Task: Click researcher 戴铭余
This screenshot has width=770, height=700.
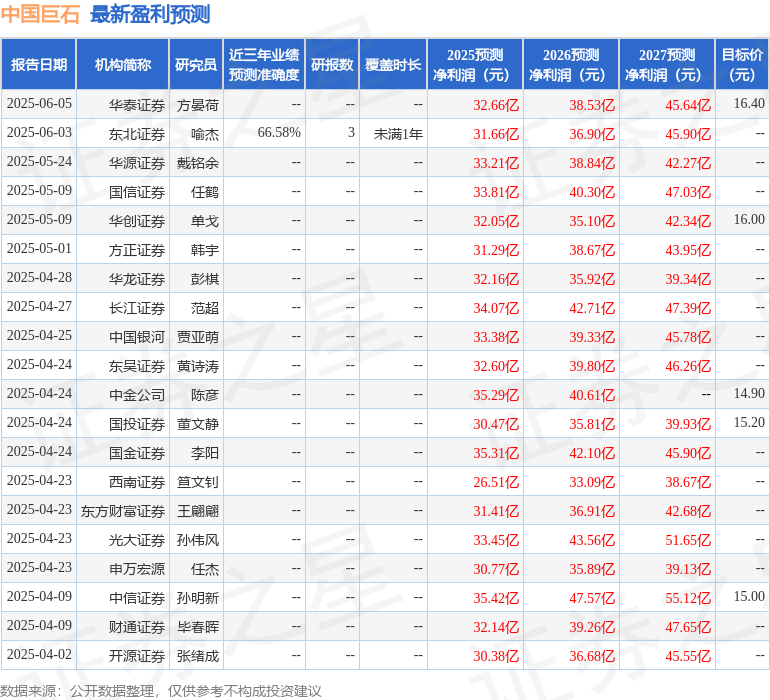Action: coord(198,163)
